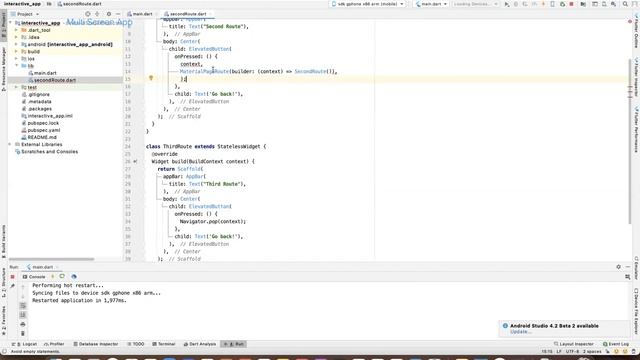Open Flutter Outline side panel
Viewport: 640px width, 360px height.
pyautogui.click(x=636, y=31)
